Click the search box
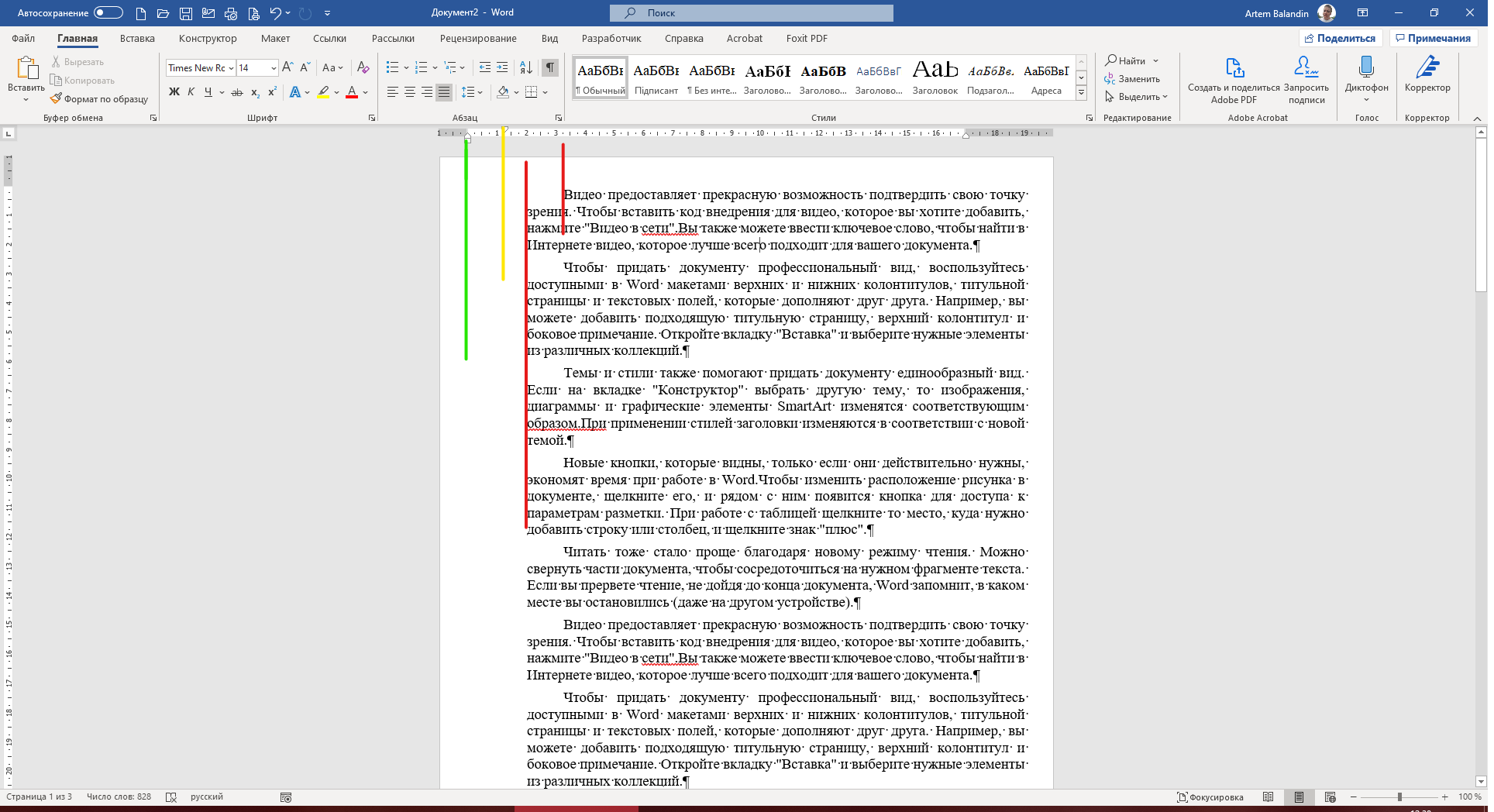The width and height of the screenshot is (1494, 812). [x=752, y=13]
